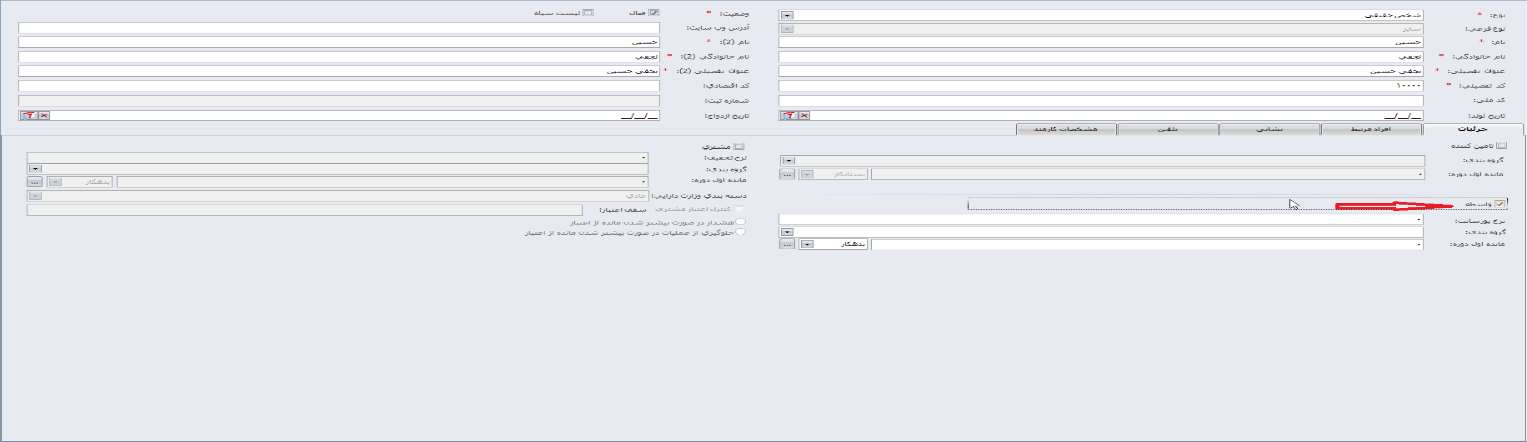This screenshot has height=442, width=1527.
Task: Tick the مشتری checkbox
Action: click(739, 146)
